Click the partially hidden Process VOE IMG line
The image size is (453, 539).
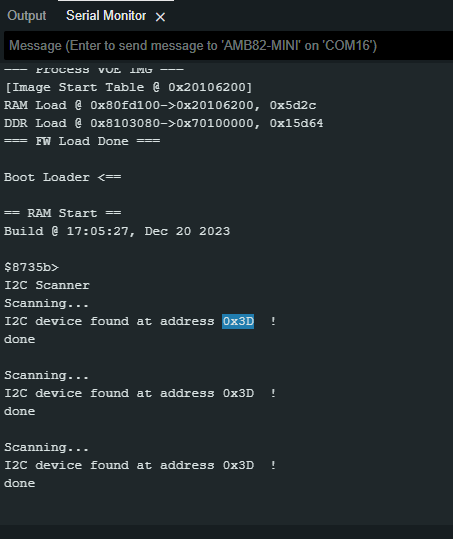94,69
